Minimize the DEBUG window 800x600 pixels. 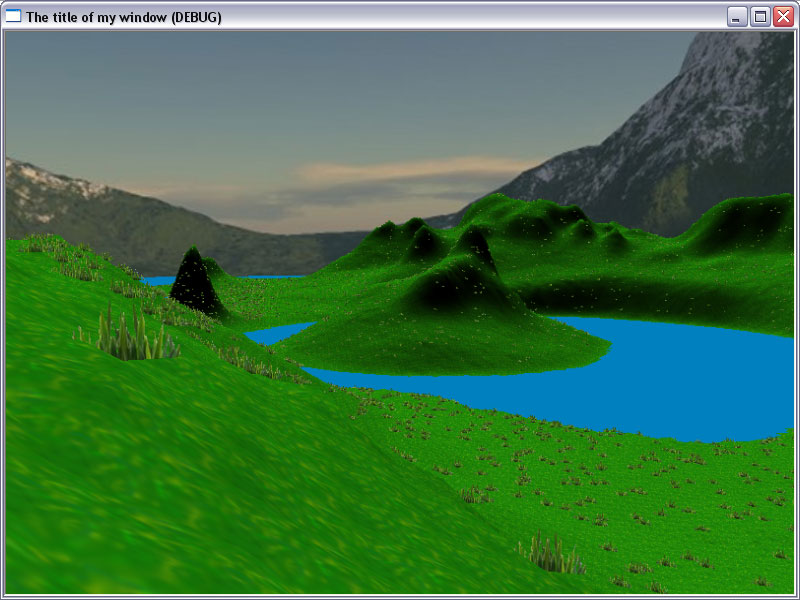click(737, 17)
